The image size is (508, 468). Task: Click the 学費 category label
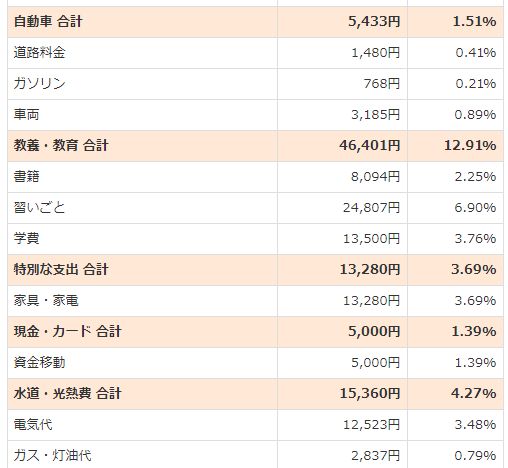tap(27, 239)
